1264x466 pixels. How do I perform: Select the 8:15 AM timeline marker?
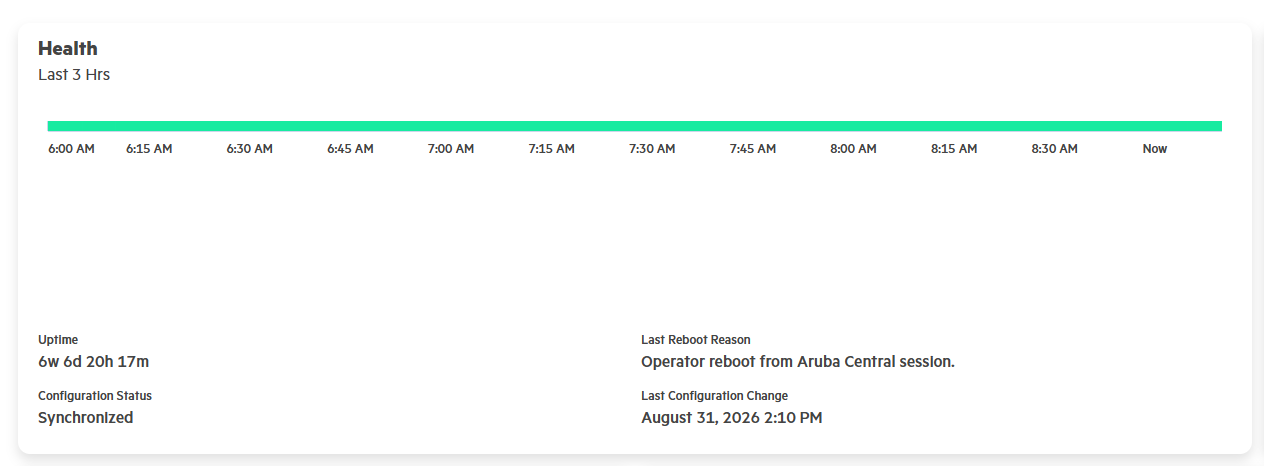click(954, 149)
